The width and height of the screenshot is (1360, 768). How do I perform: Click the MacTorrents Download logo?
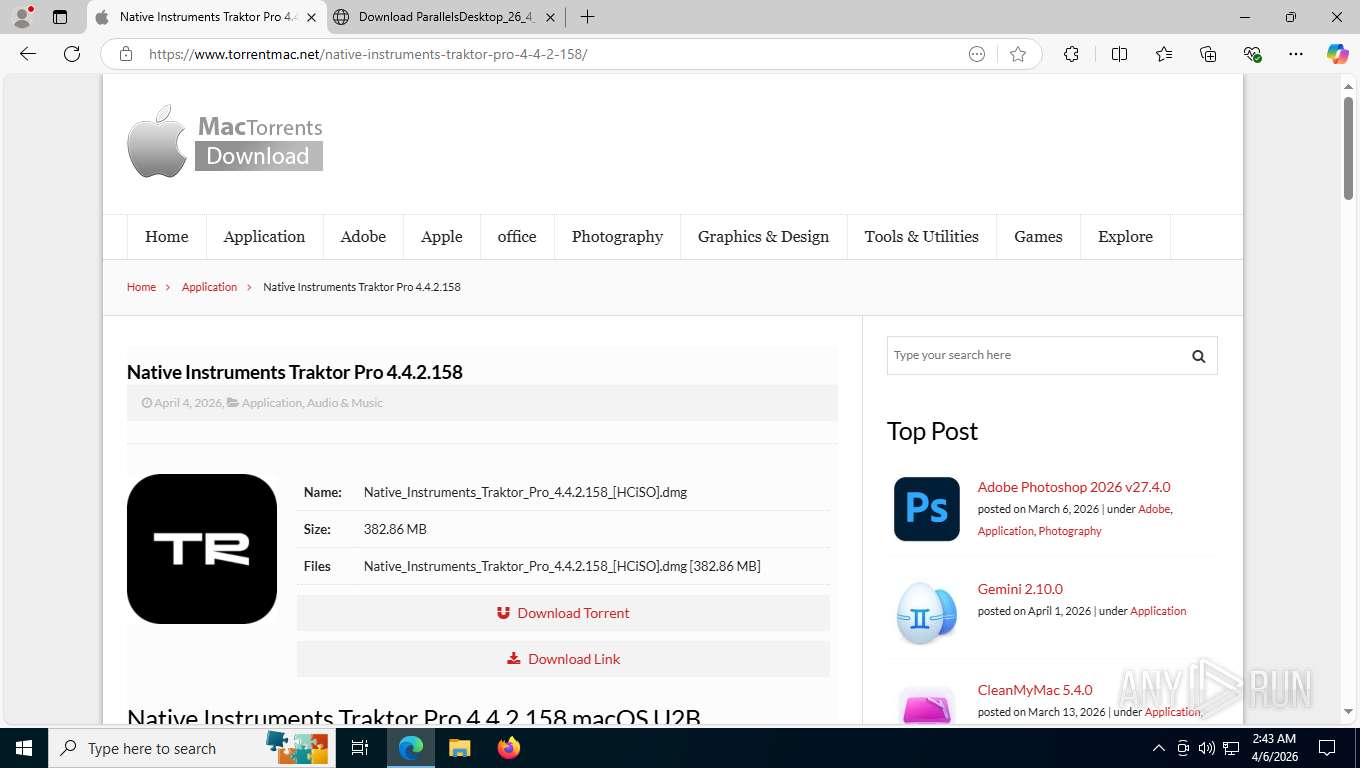[x=225, y=141]
